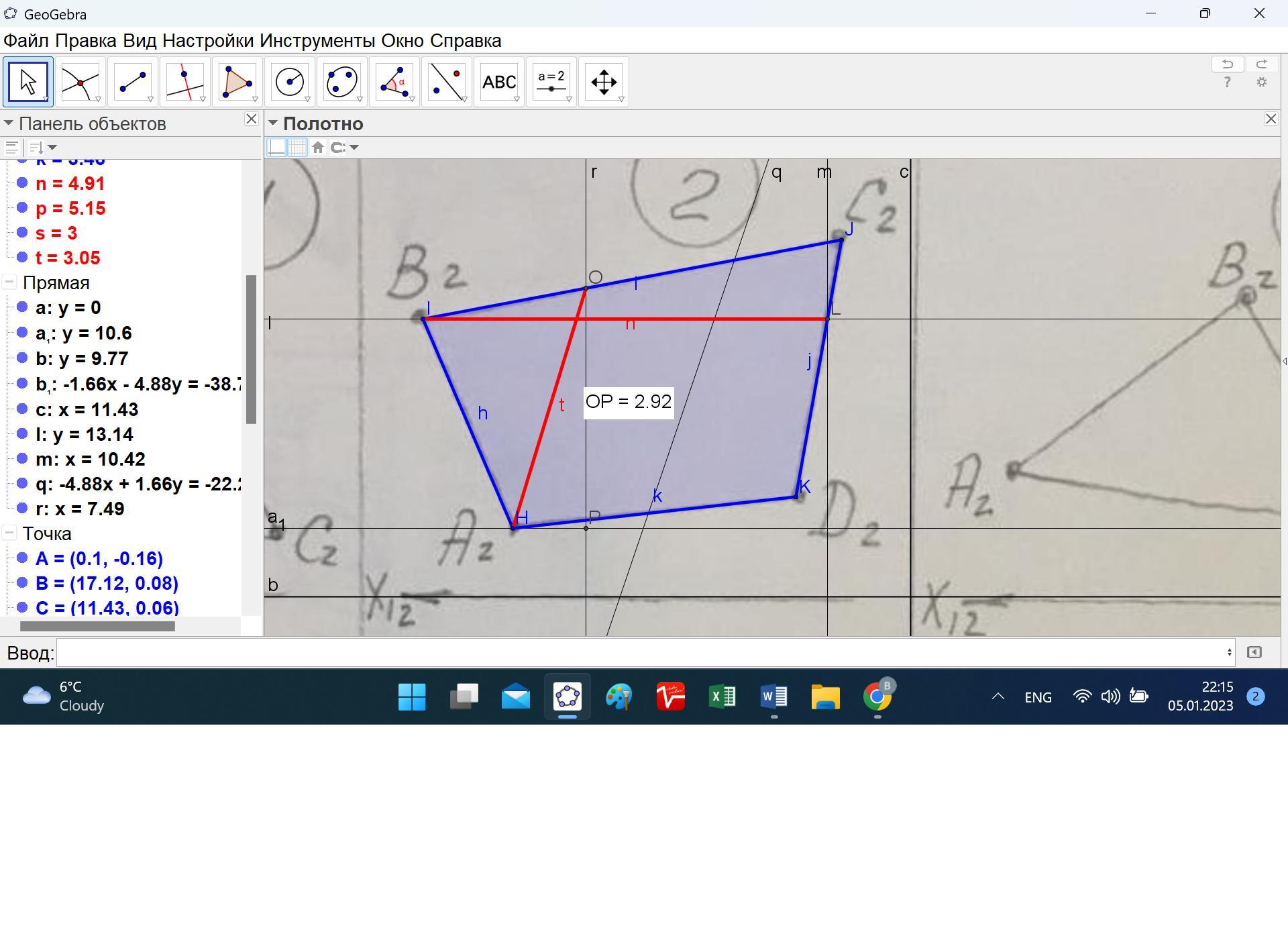The width and height of the screenshot is (1288, 944).
Task: Open Excel from the taskbar
Action: (x=722, y=697)
